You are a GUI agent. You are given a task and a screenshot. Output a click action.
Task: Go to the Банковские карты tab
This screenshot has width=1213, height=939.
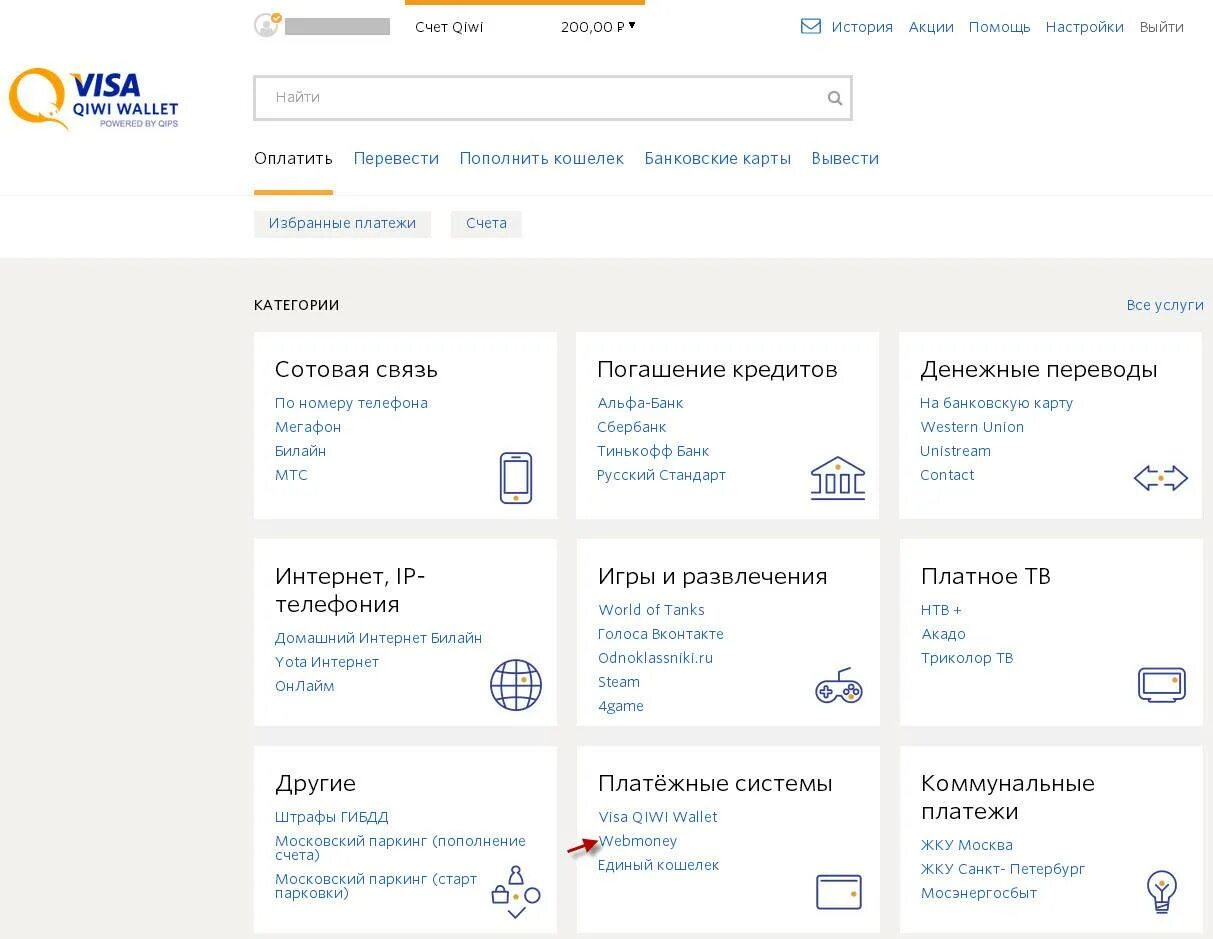717,158
